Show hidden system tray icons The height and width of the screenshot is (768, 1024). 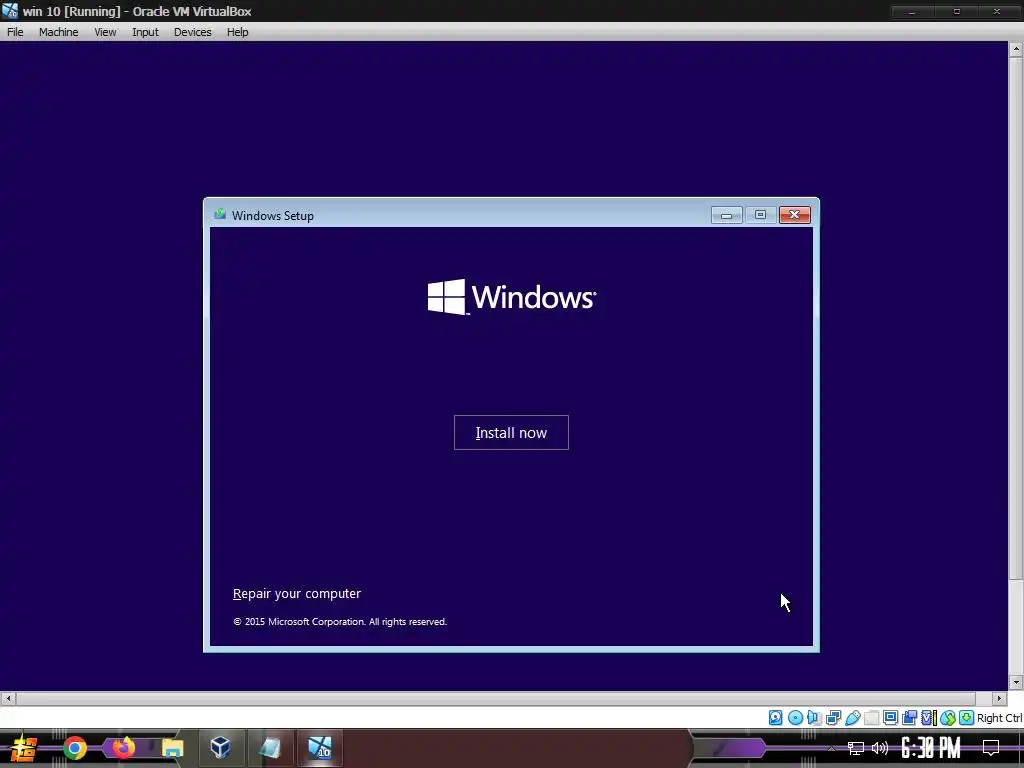[x=831, y=748]
